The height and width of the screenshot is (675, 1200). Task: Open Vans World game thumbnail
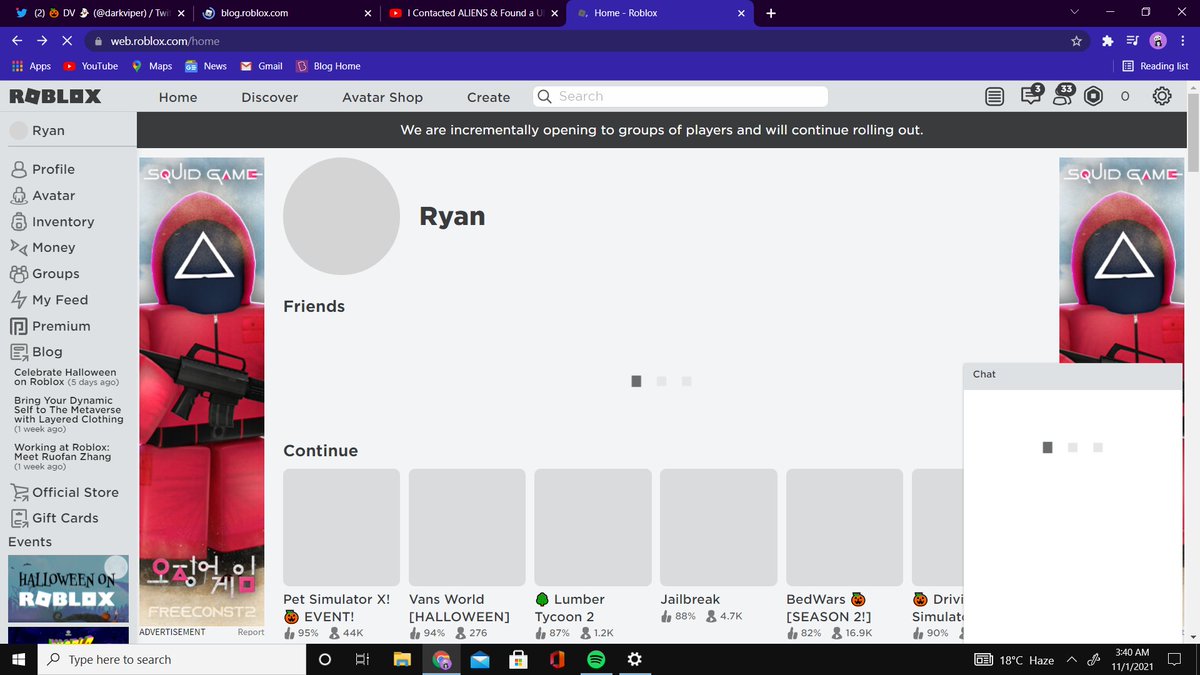pos(467,526)
